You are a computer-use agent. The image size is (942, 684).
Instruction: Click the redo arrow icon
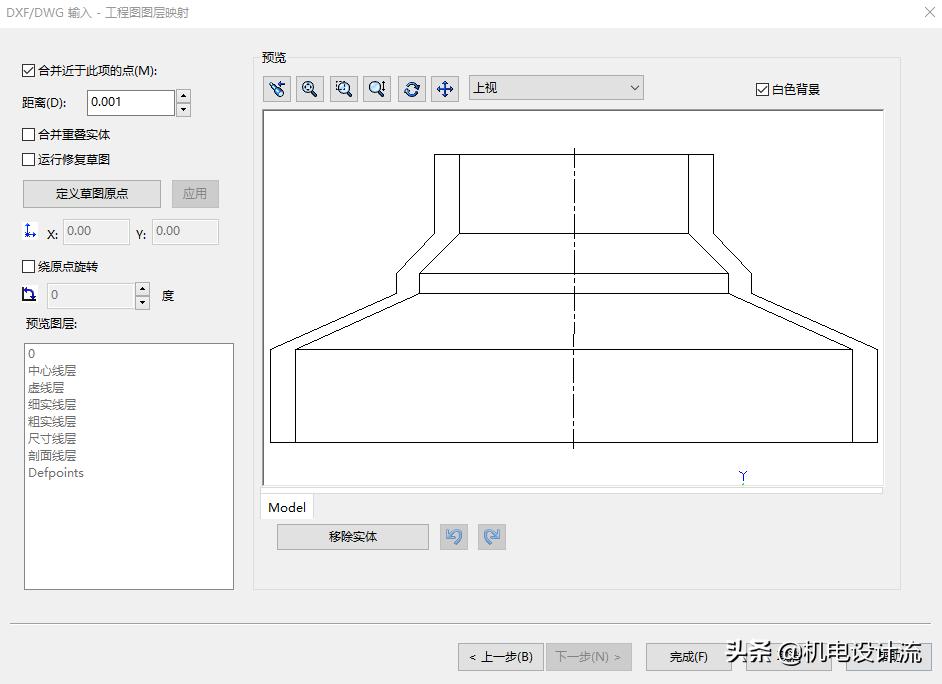[491, 537]
